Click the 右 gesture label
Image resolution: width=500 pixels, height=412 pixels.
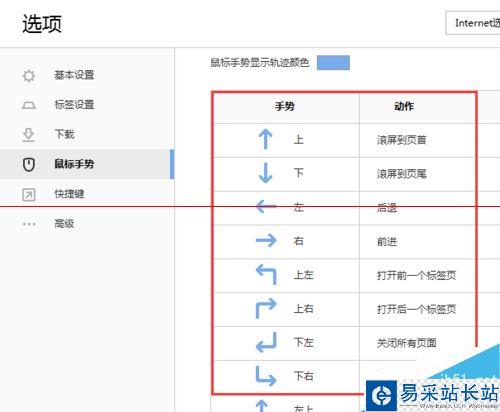(x=299, y=241)
